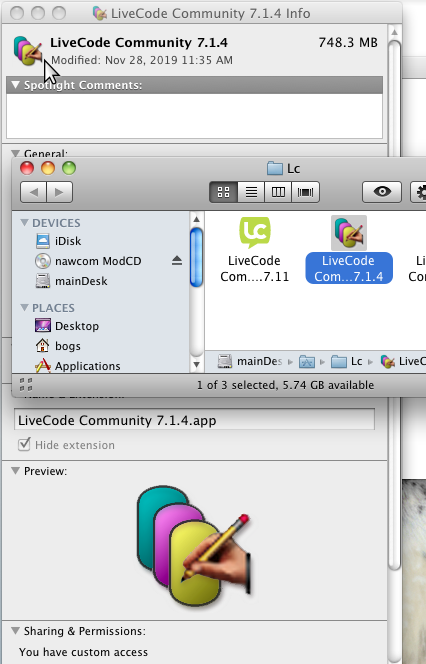The image size is (426, 664).
Task: Click the LiveCode icon in Info header
Action: (28, 50)
